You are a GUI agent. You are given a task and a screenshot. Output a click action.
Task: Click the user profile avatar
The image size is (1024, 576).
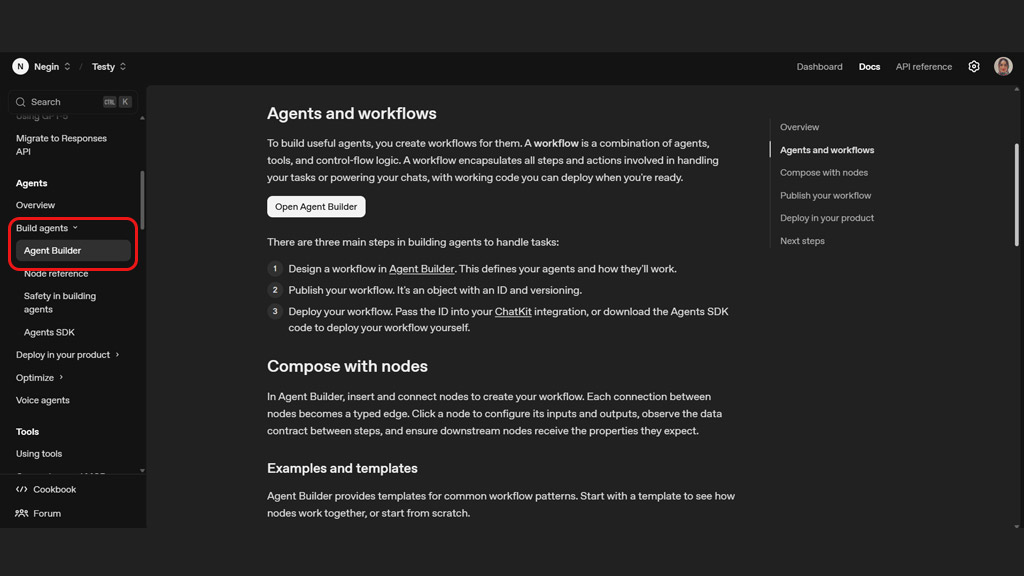coord(1003,67)
